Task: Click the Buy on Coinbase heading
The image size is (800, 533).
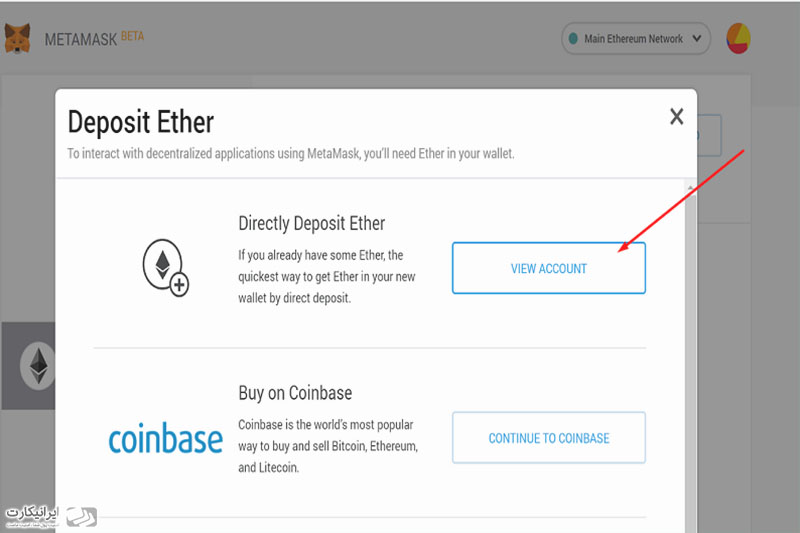Action: click(x=295, y=393)
